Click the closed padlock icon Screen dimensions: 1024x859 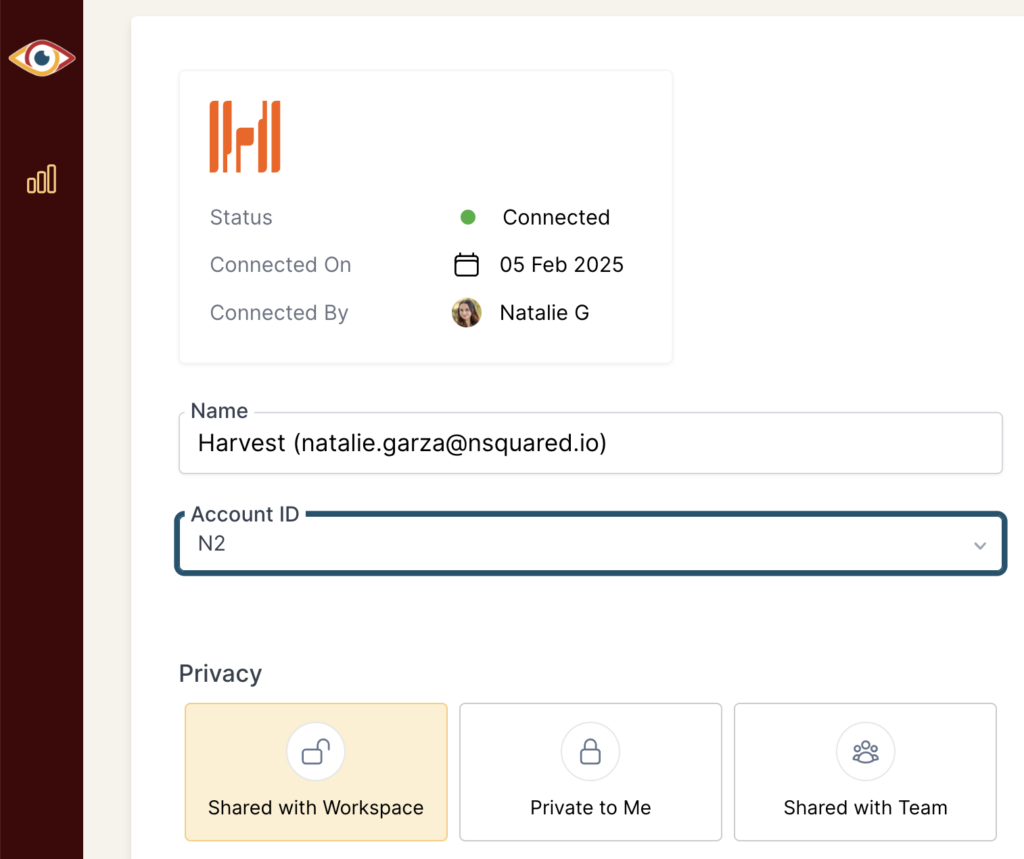click(590, 752)
